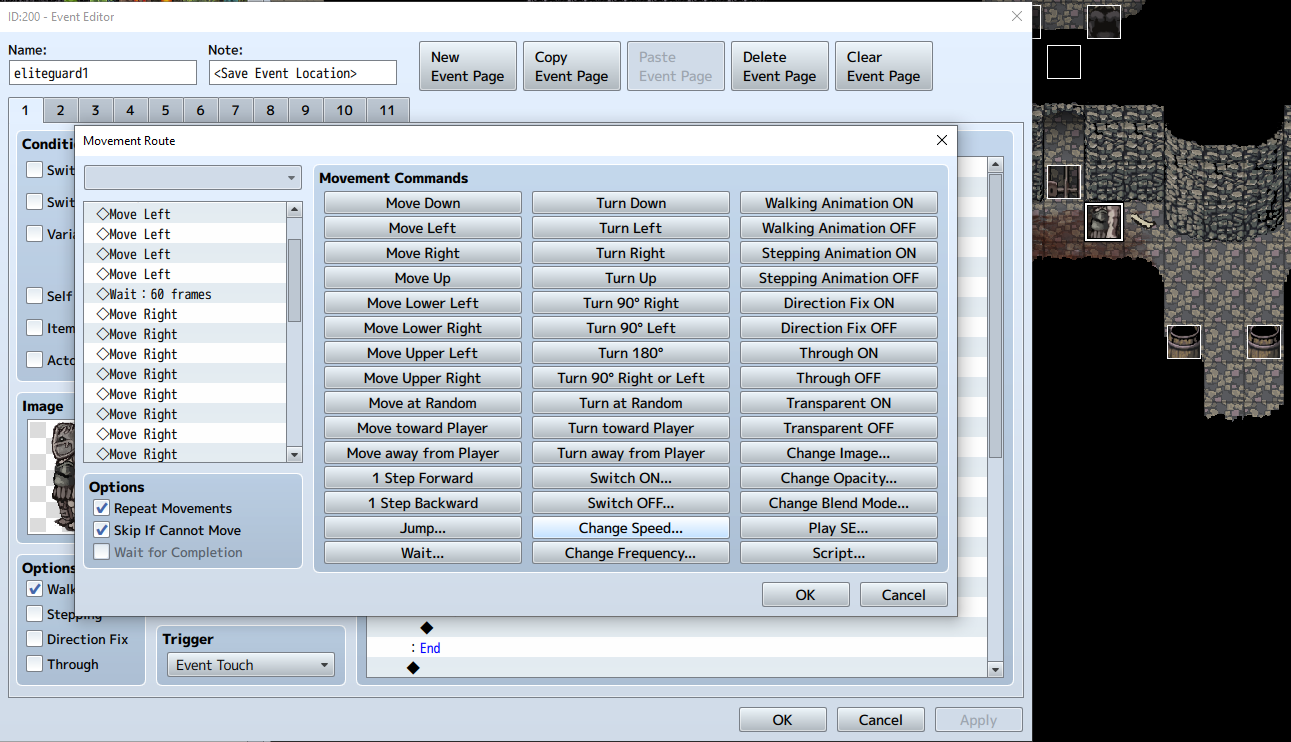Close the Movement Route dialog
Image resolution: width=1291 pixels, height=742 pixels.
coord(941,141)
